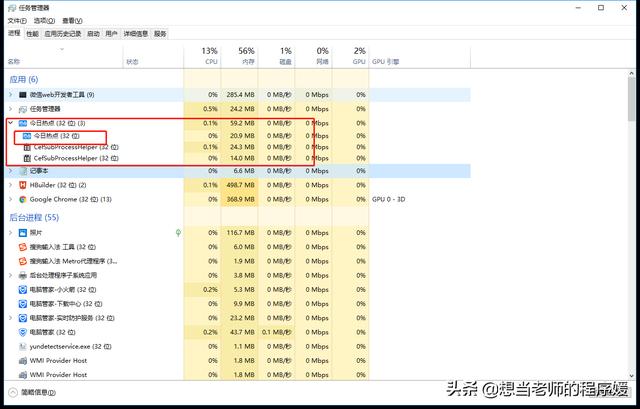640x409 pixels.
Task: Click the 今日热点 (32 位) (3) group icon
Action: (23, 123)
